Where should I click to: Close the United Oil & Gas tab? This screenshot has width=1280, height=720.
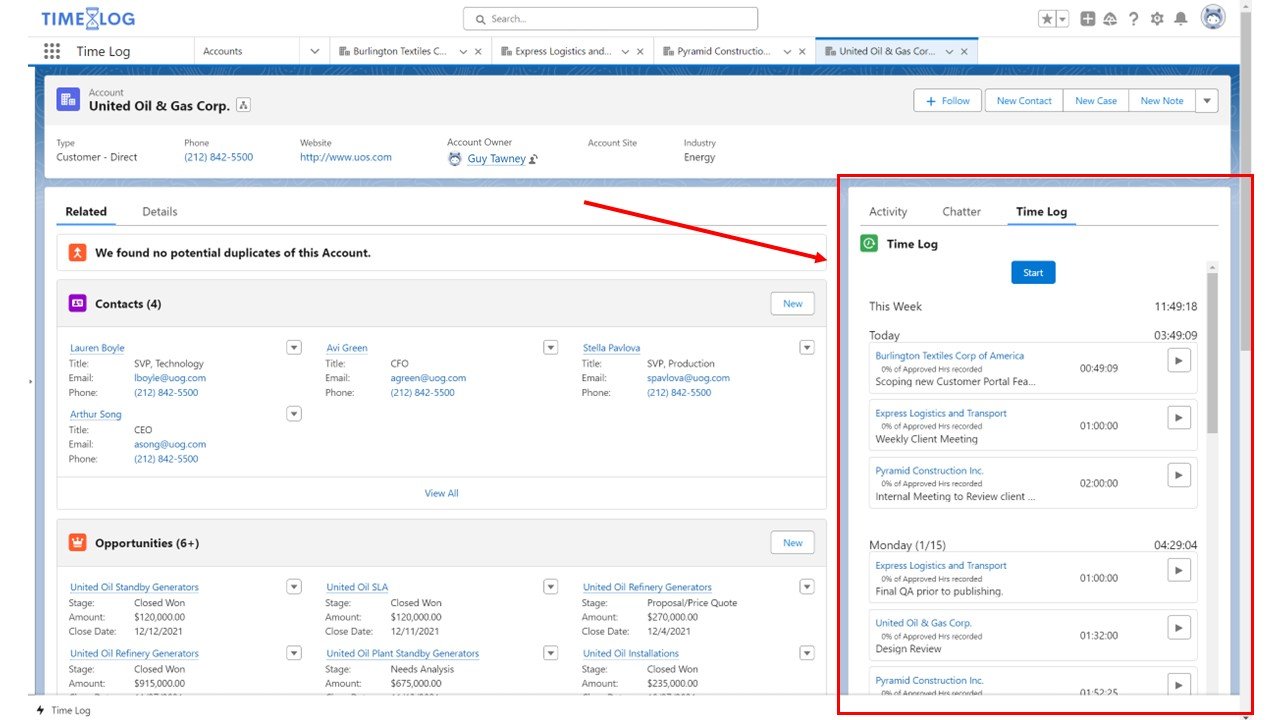(964, 51)
